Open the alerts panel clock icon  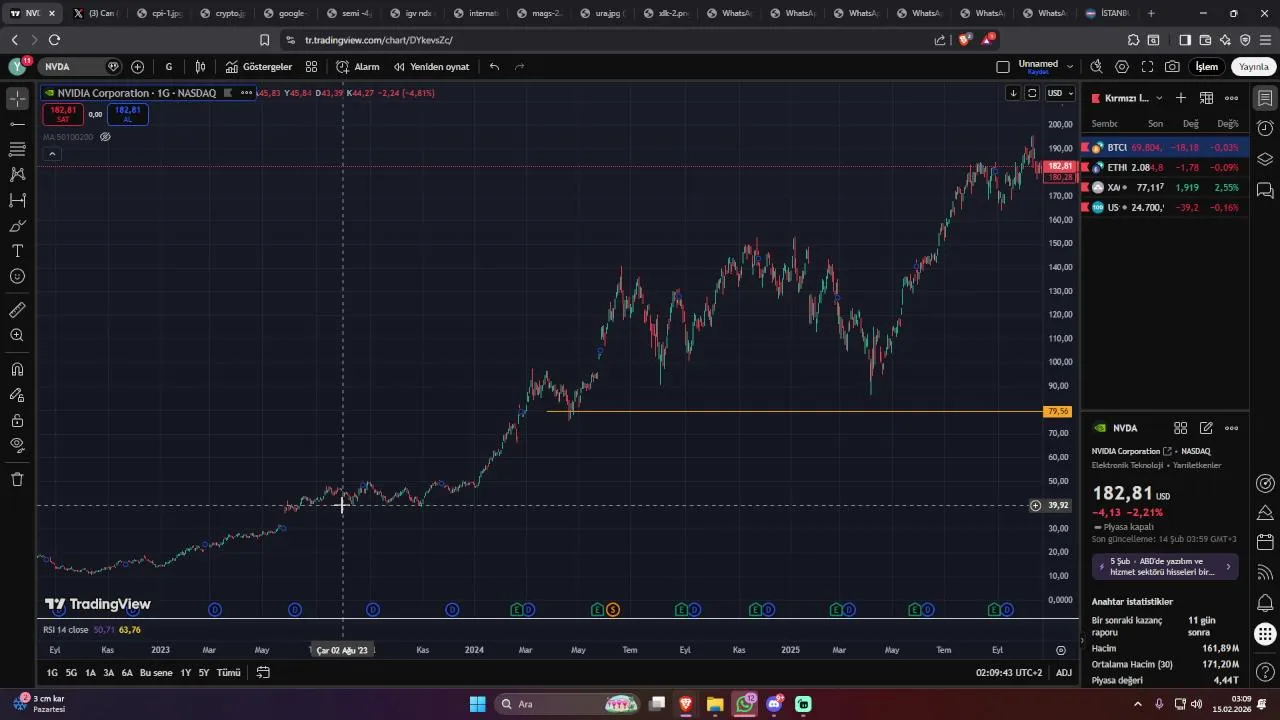pyautogui.click(x=1265, y=129)
